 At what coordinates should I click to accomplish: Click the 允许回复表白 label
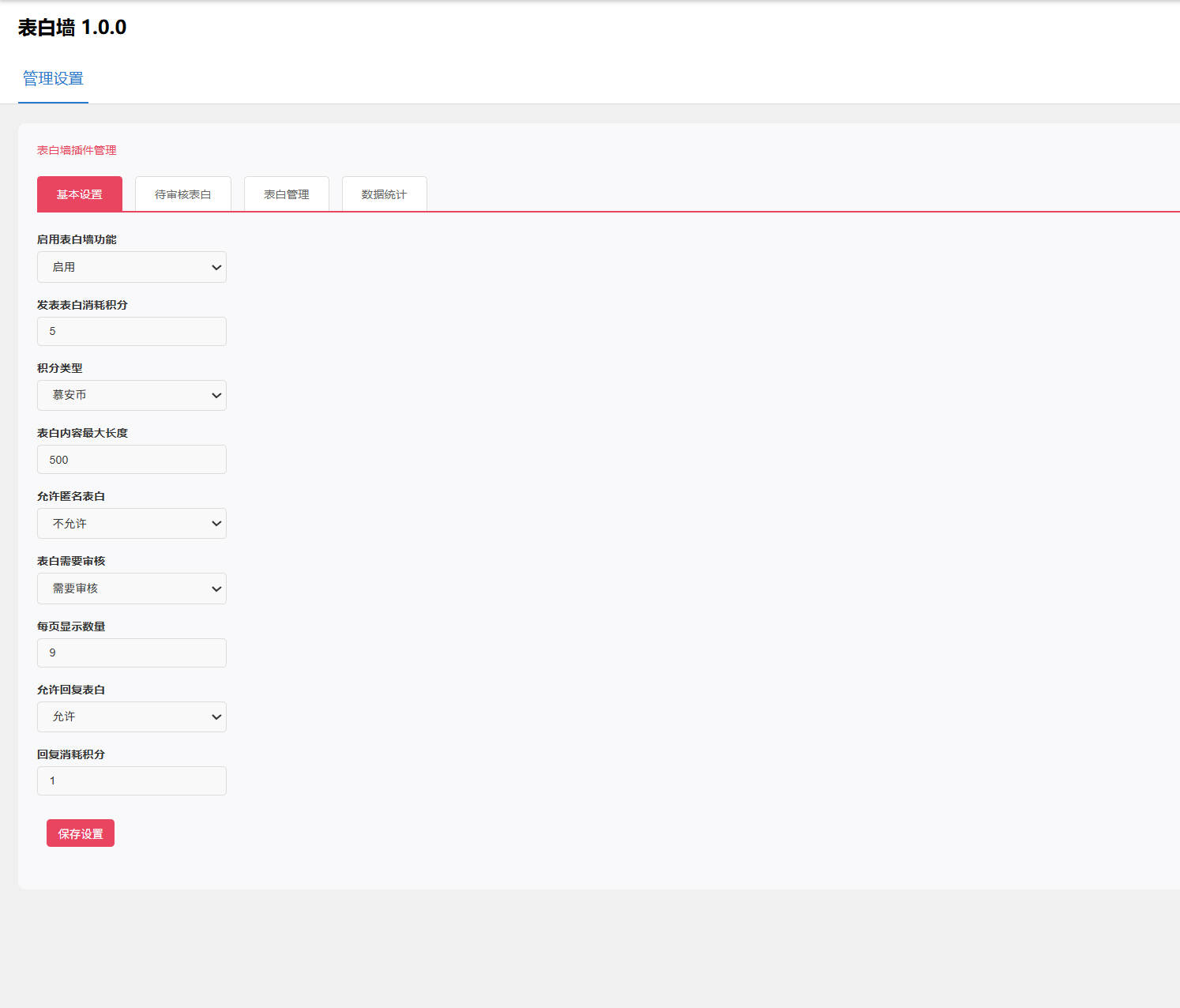click(71, 690)
